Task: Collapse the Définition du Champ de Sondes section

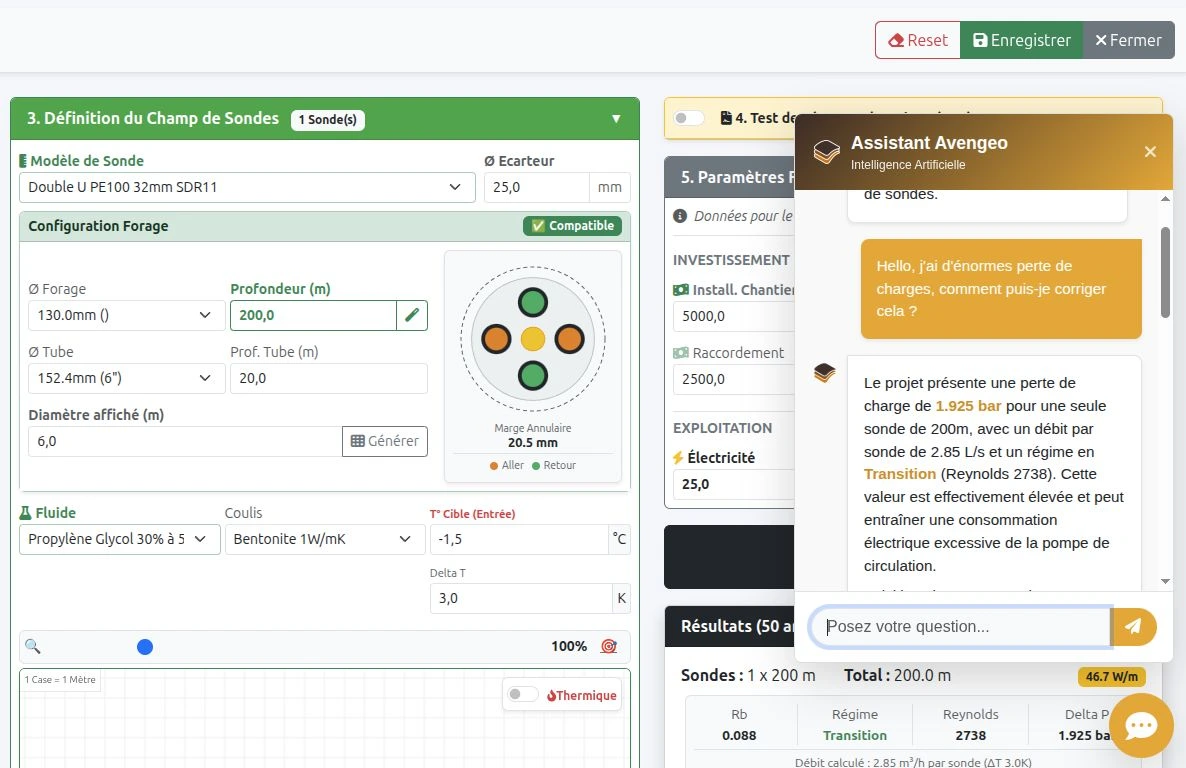Action: pos(616,119)
